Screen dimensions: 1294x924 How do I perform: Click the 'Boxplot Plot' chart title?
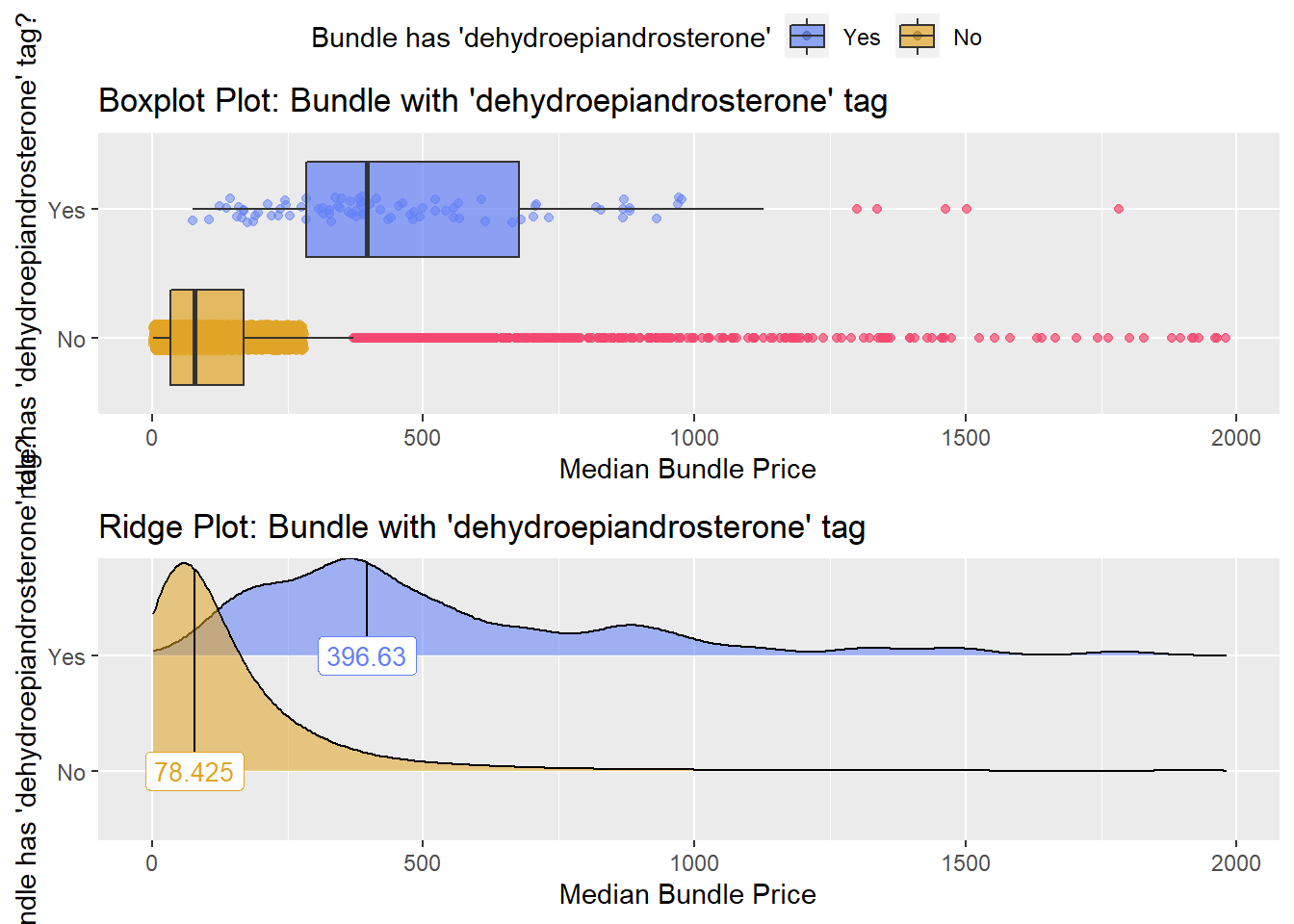click(x=492, y=100)
